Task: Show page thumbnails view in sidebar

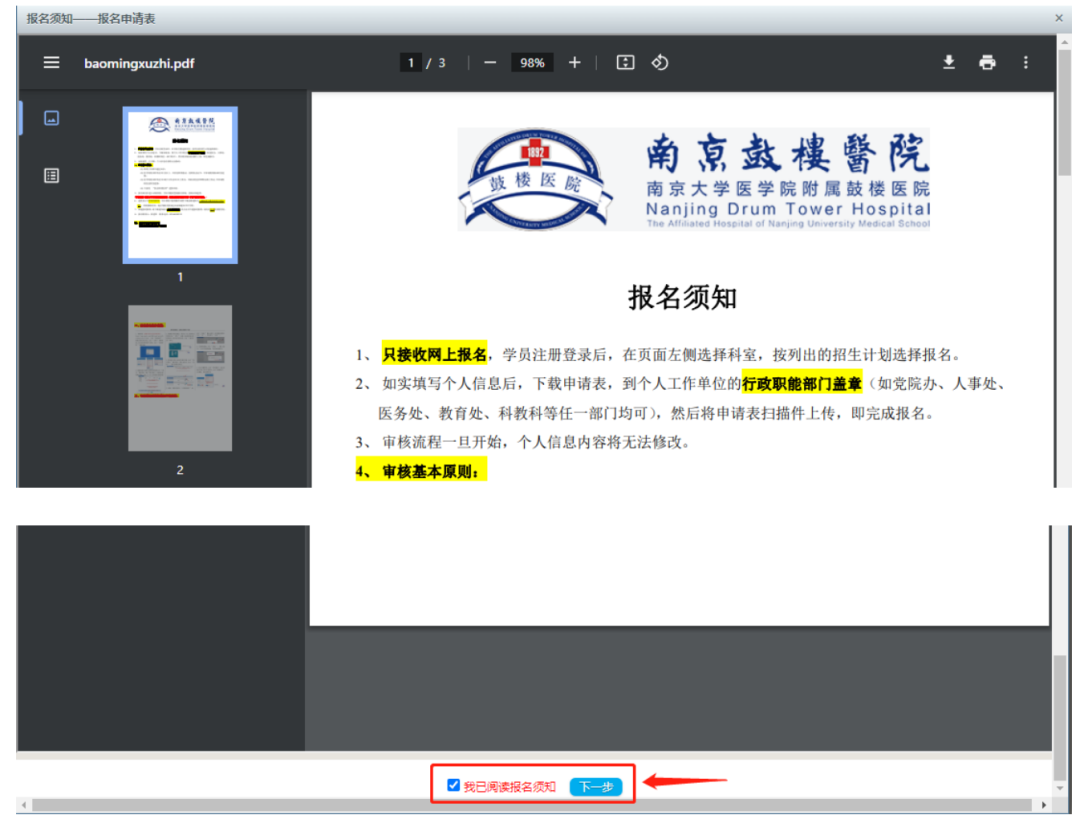Action: point(52,118)
